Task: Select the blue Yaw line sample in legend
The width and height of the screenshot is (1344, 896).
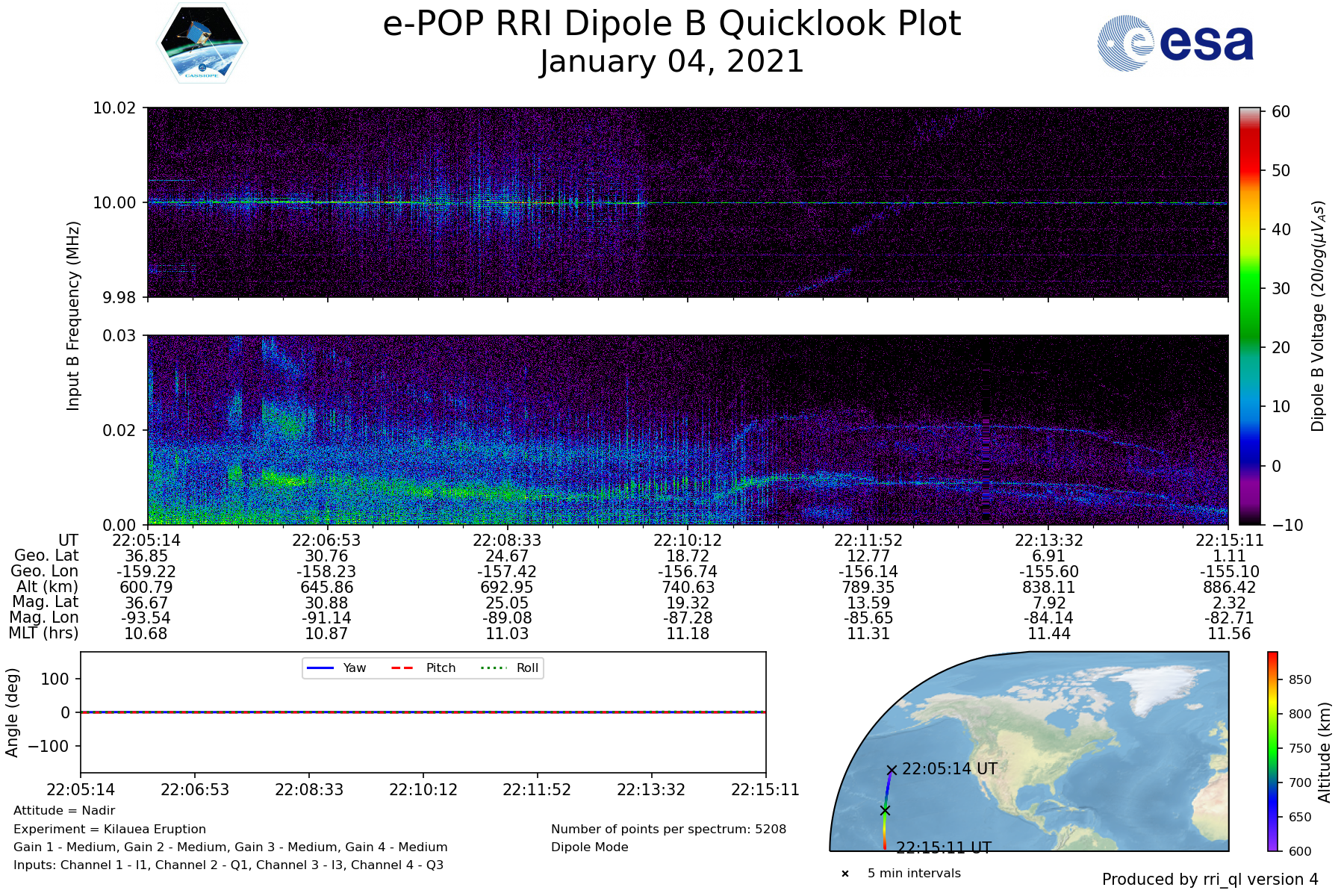Action: pyautogui.click(x=320, y=668)
